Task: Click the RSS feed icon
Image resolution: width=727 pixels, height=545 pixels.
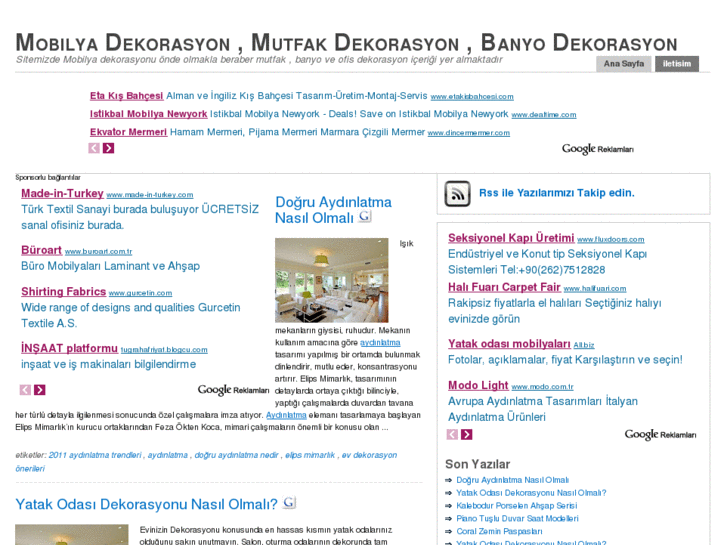Action: (457, 193)
